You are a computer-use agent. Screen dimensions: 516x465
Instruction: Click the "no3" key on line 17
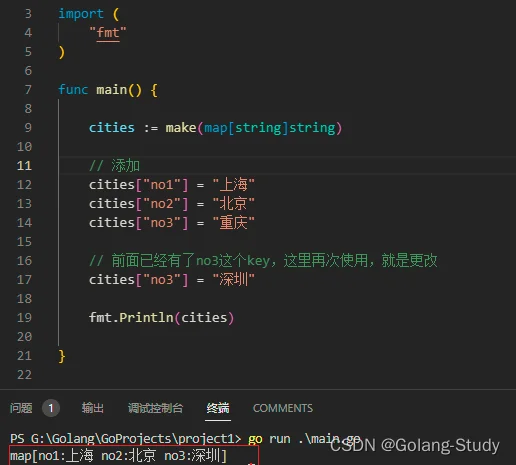[162, 280]
